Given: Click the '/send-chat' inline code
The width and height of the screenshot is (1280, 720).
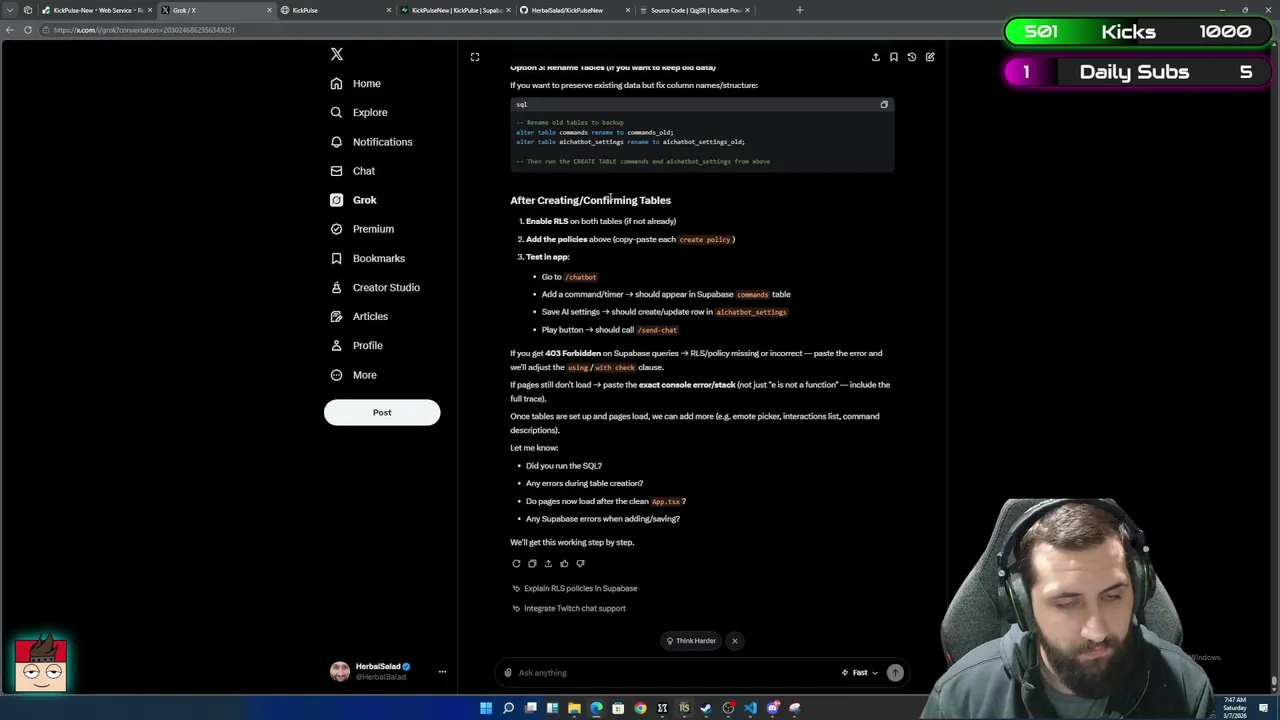Looking at the screenshot, I should [657, 330].
